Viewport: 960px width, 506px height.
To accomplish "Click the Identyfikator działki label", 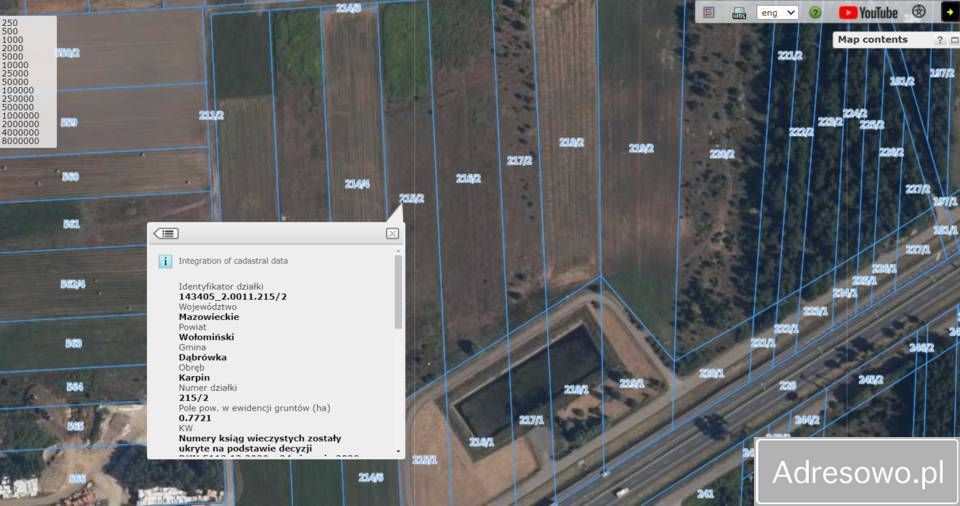I will click(x=221, y=286).
